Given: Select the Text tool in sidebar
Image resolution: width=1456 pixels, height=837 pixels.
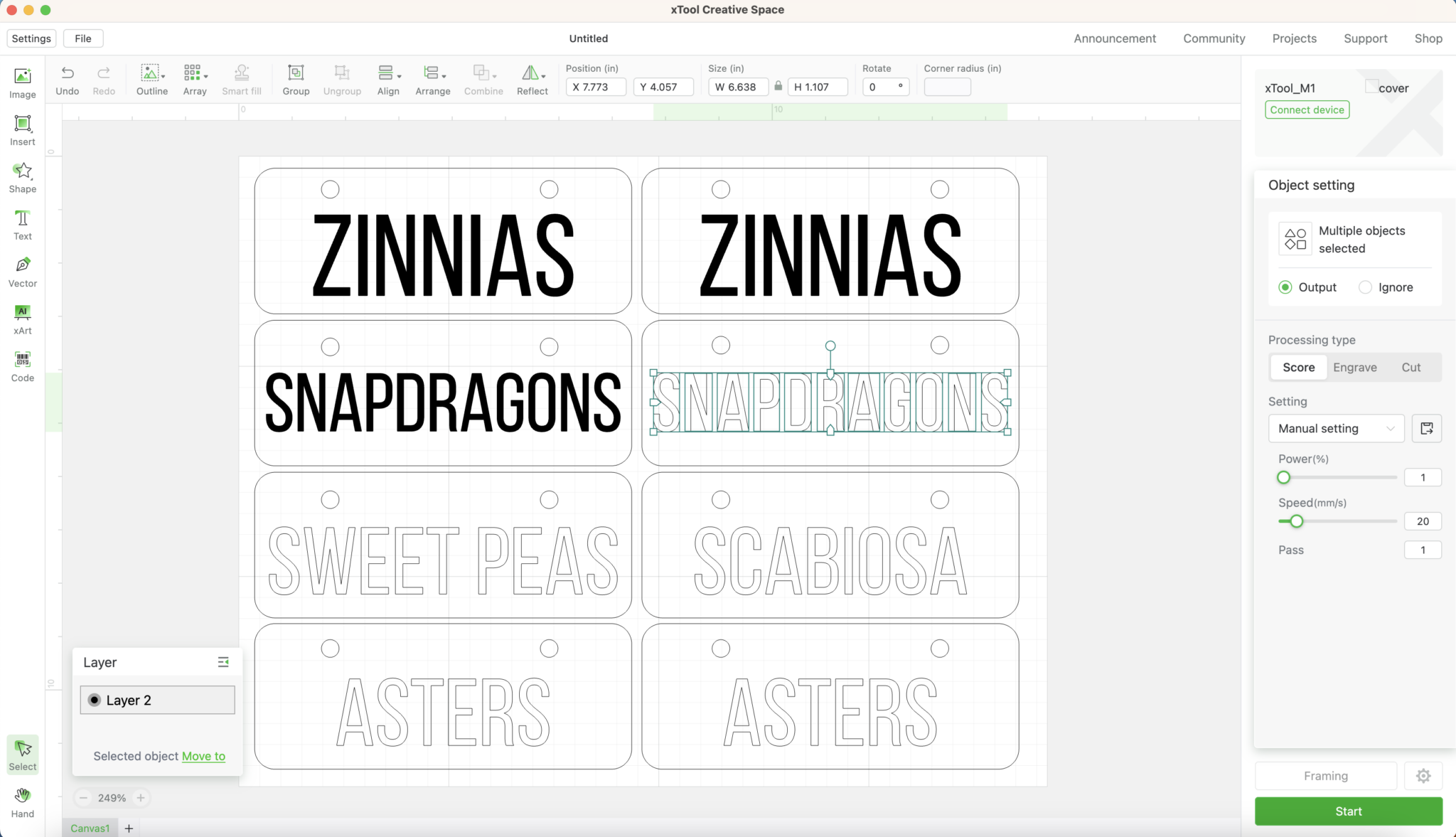Looking at the screenshot, I should click(22, 225).
